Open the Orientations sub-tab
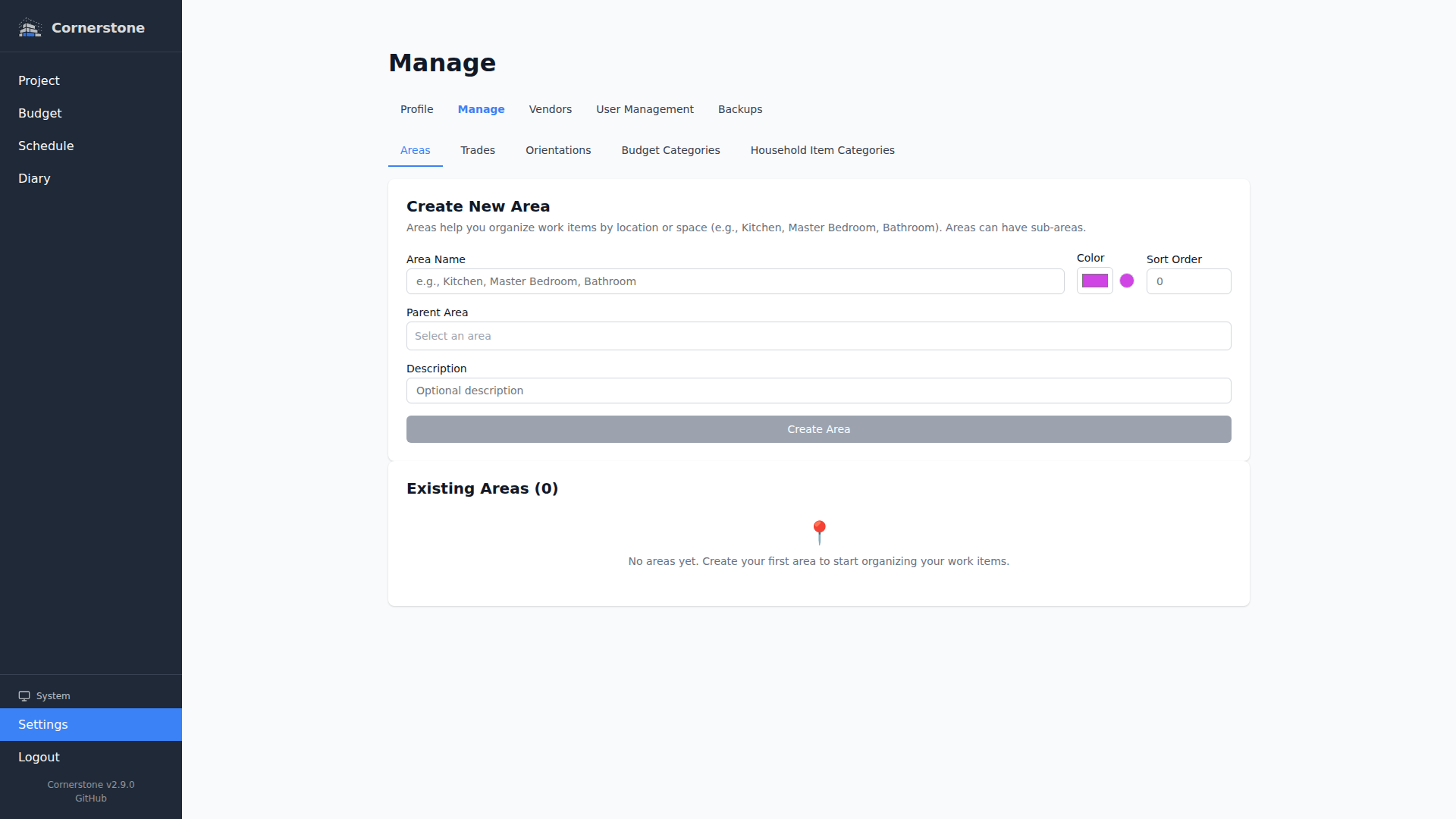The image size is (1456, 819). coord(558,150)
